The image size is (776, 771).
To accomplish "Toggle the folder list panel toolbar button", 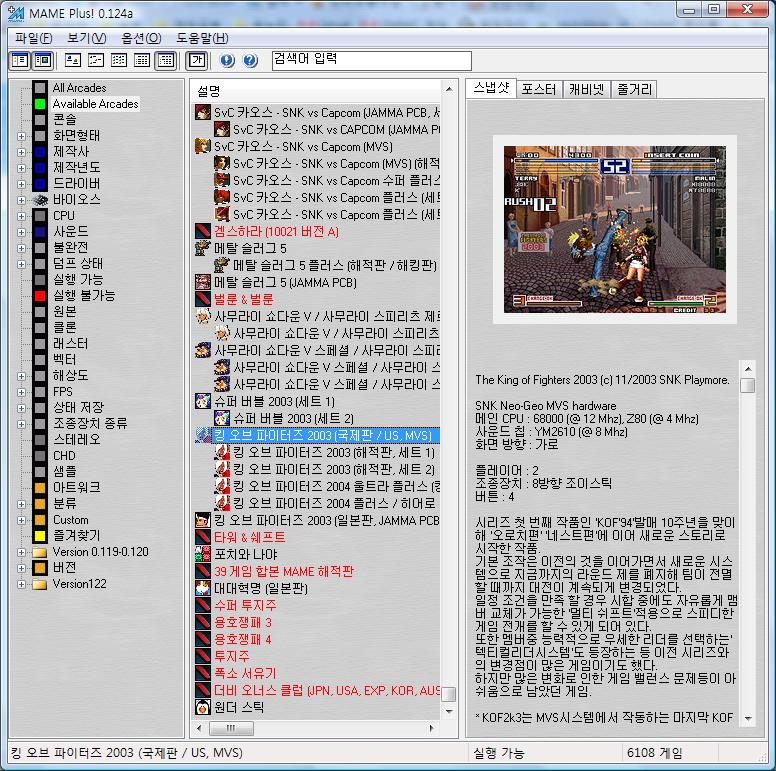I will [x=20, y=60].
